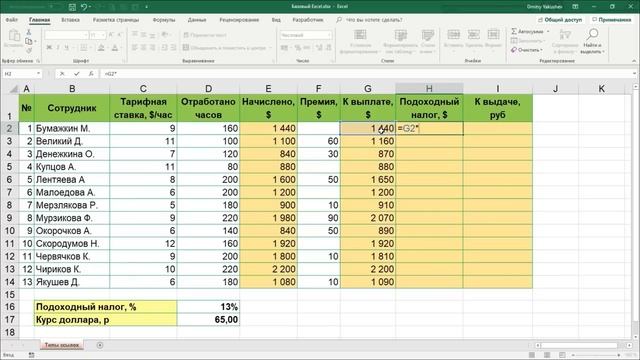Open the Name Box dropdown arrow
This screenshot has width=640, height=360.
pos(38,73)
